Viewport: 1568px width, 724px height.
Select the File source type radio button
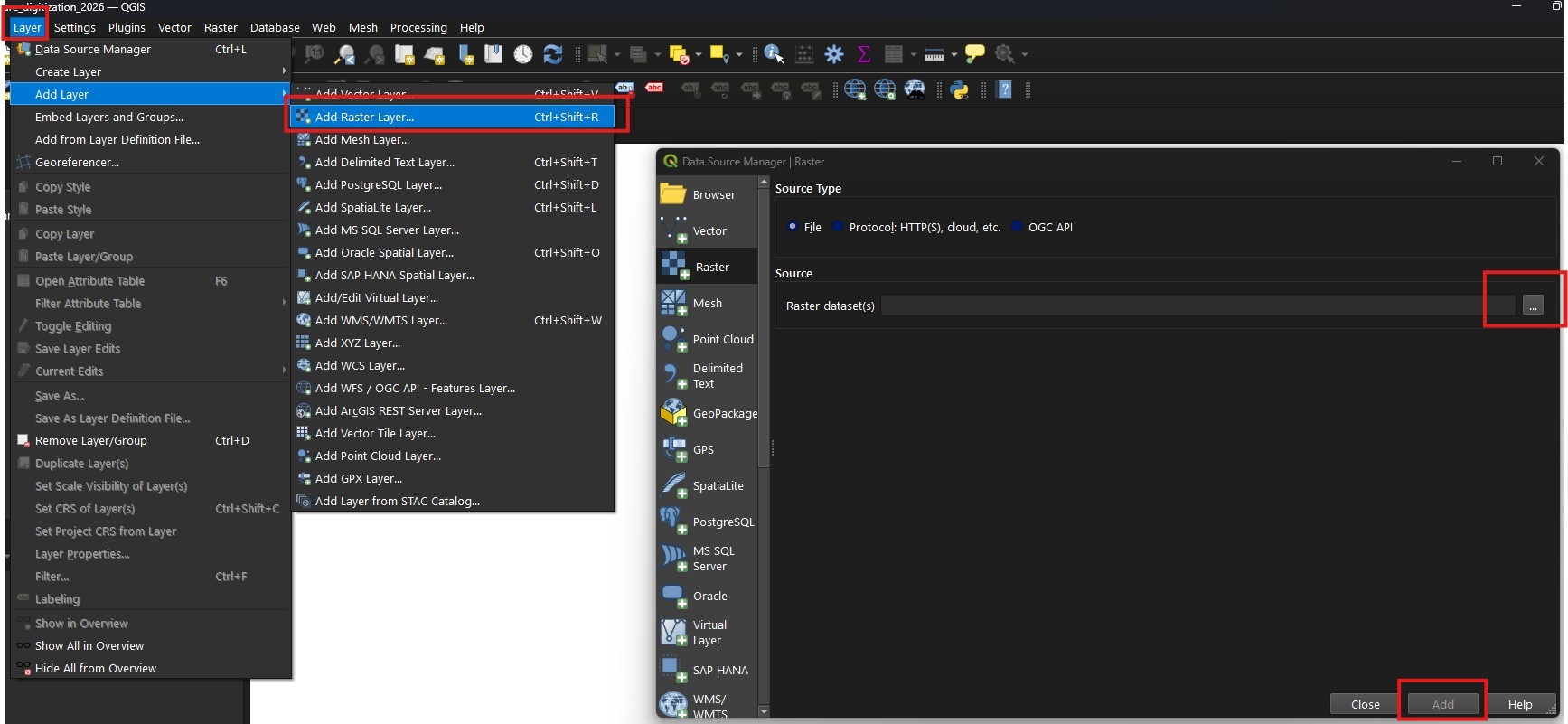(x=793, y=227)
